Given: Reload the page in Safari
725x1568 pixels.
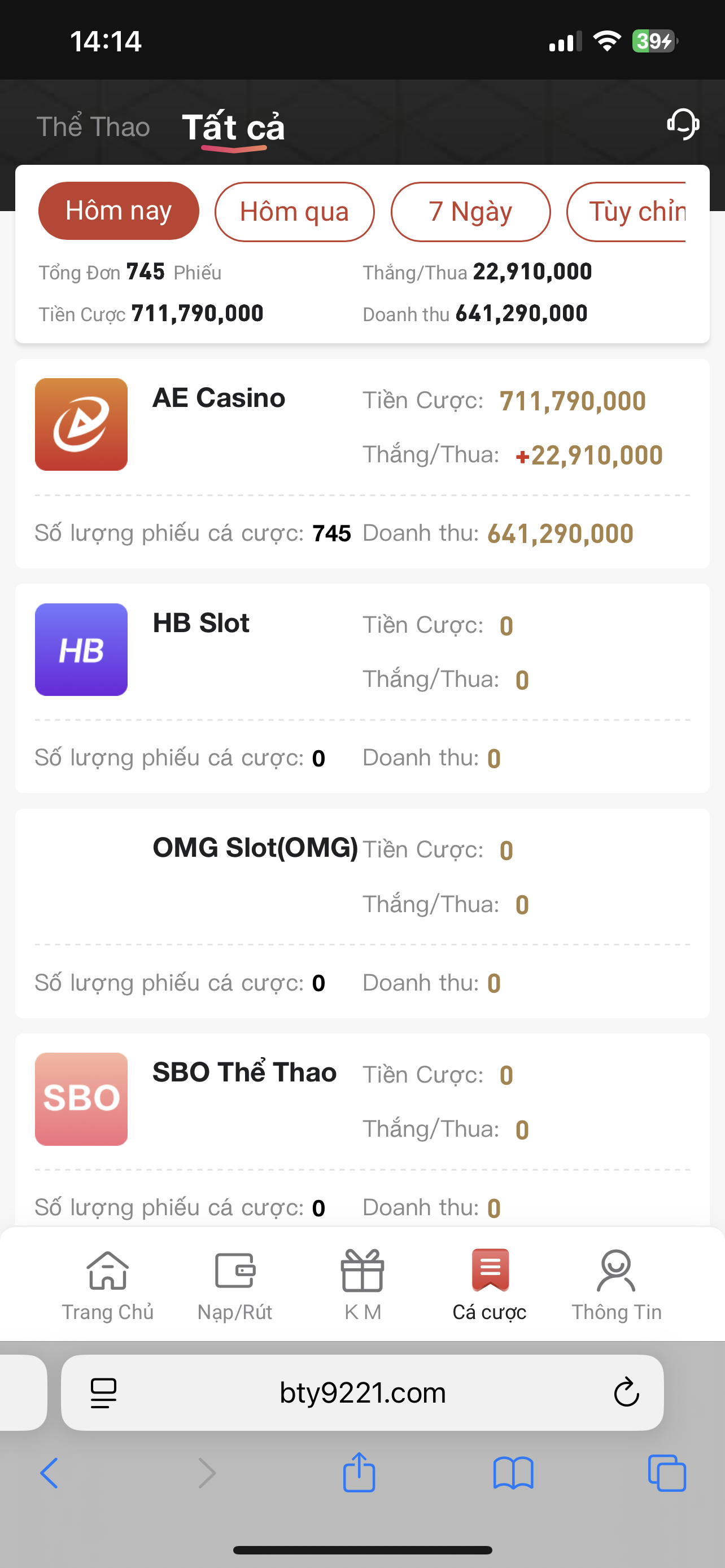Looking at the screenshot, I should (626, 1392).
